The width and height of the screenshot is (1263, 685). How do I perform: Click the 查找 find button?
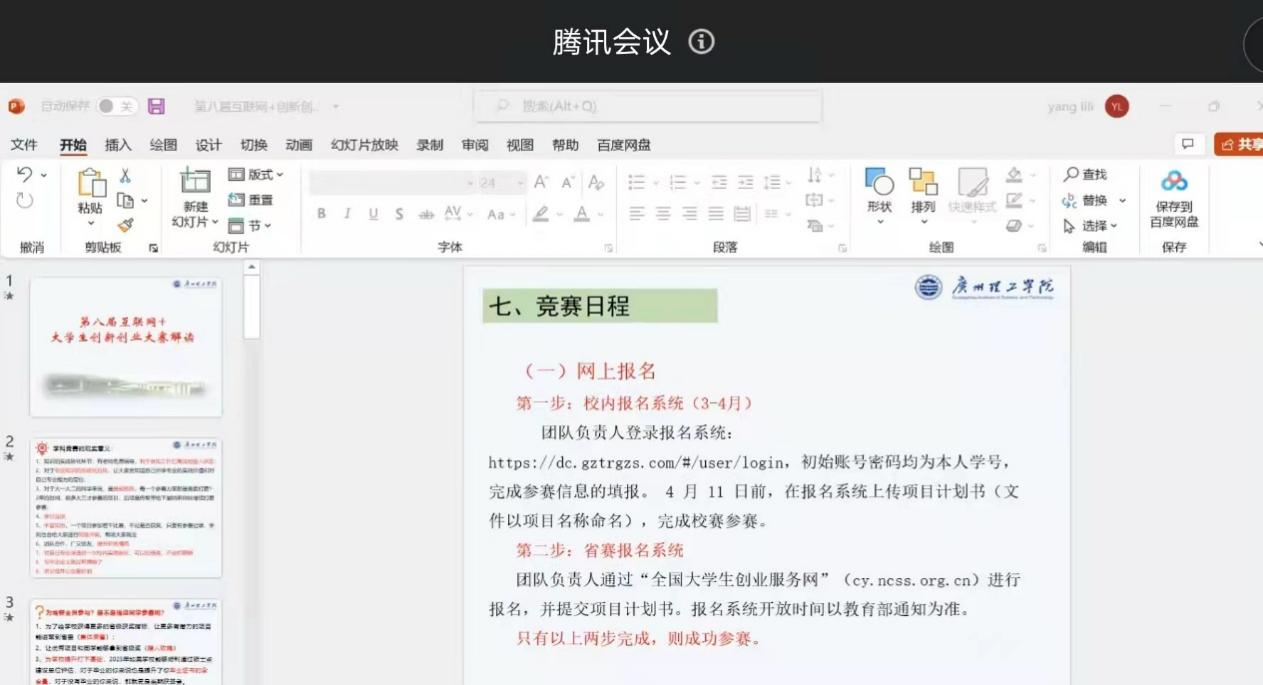click(1086, 175)
